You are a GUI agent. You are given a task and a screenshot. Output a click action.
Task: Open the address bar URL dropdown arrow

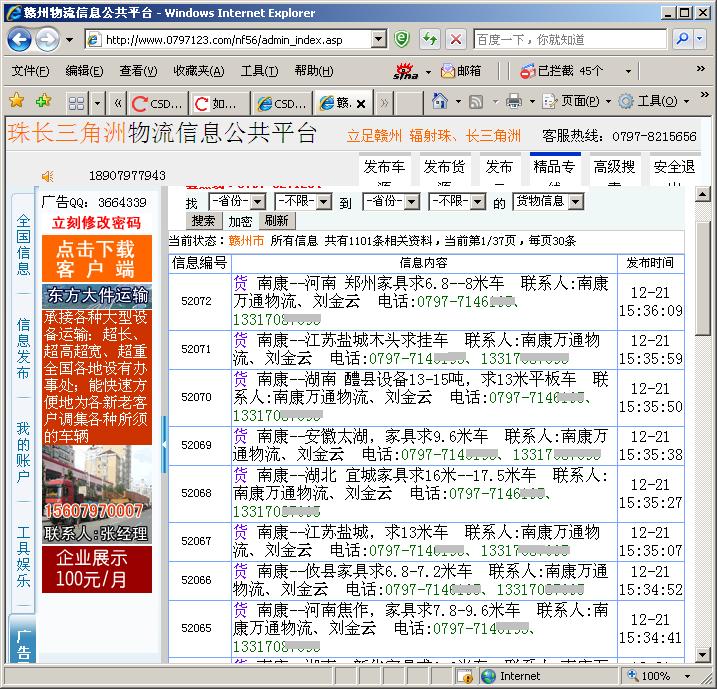378,40
